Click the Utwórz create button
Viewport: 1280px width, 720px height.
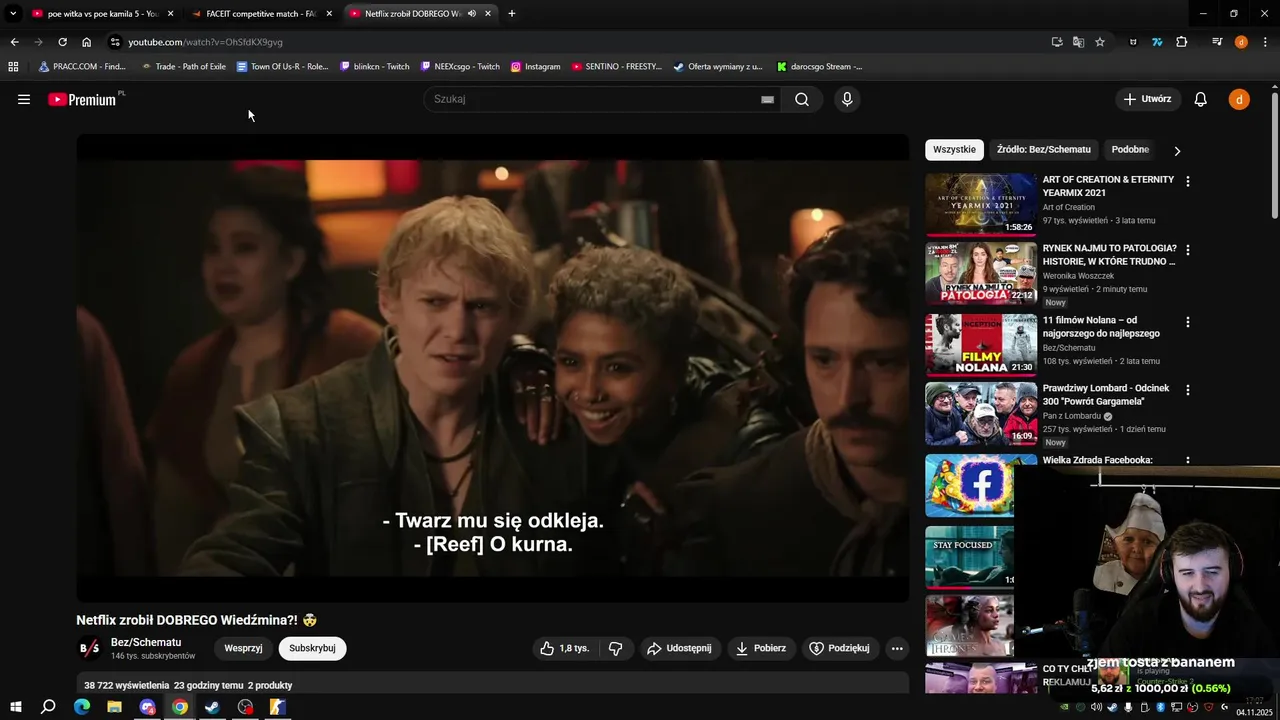[x=1147, y=99]
